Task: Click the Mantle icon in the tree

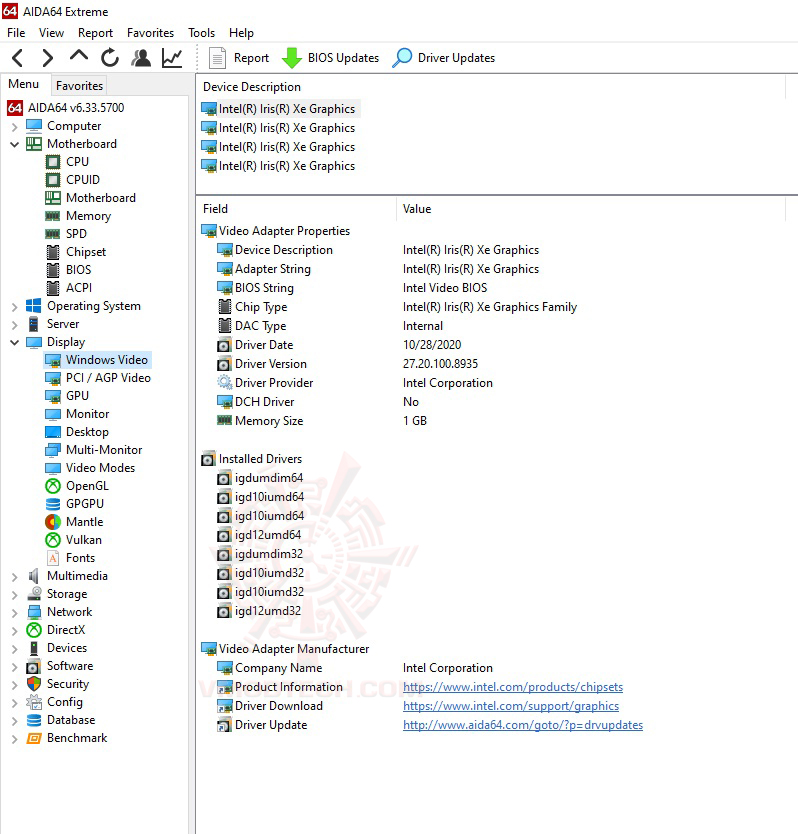Action: click(x=53, y=522)
